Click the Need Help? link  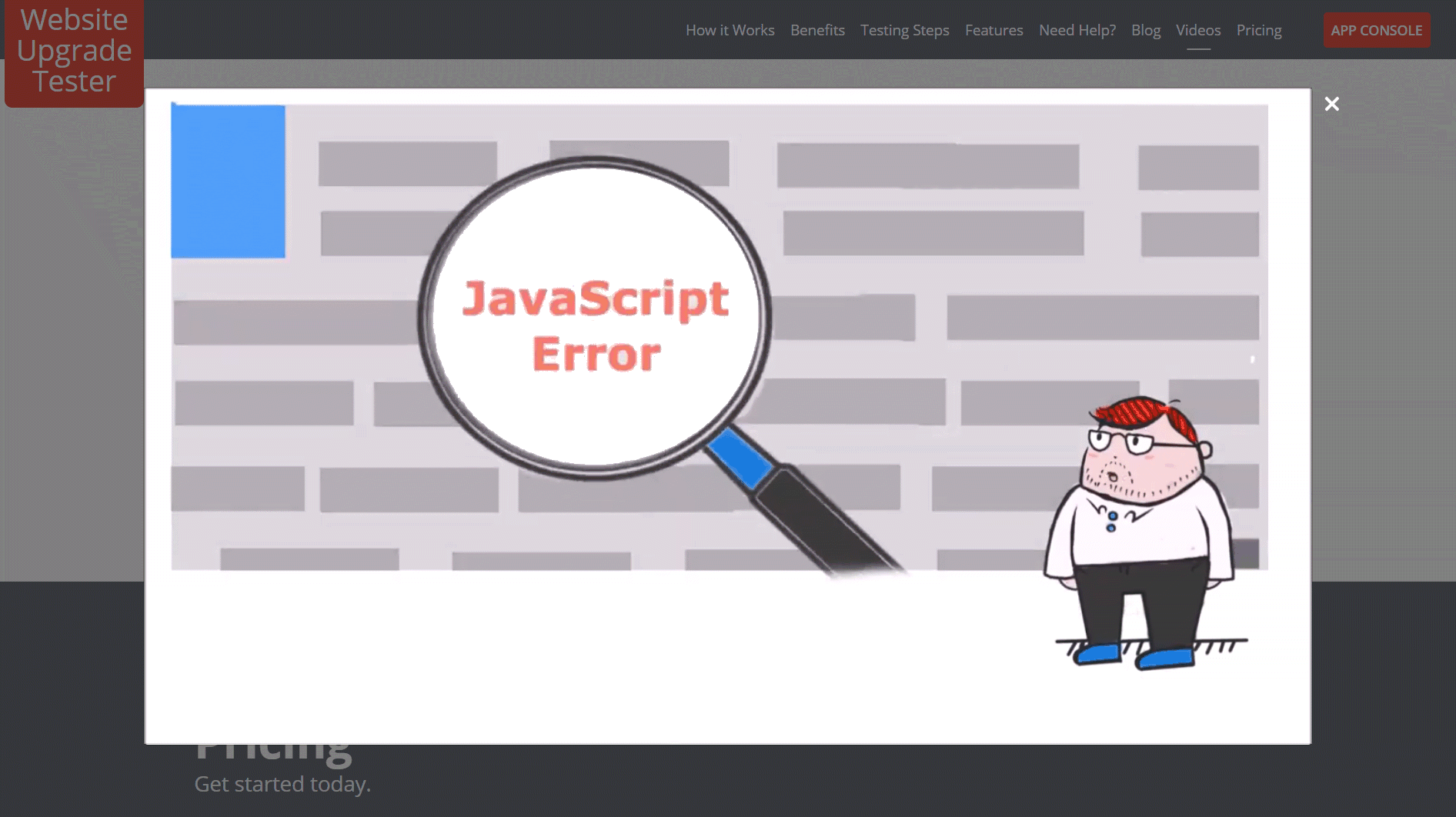[1077, 30]
